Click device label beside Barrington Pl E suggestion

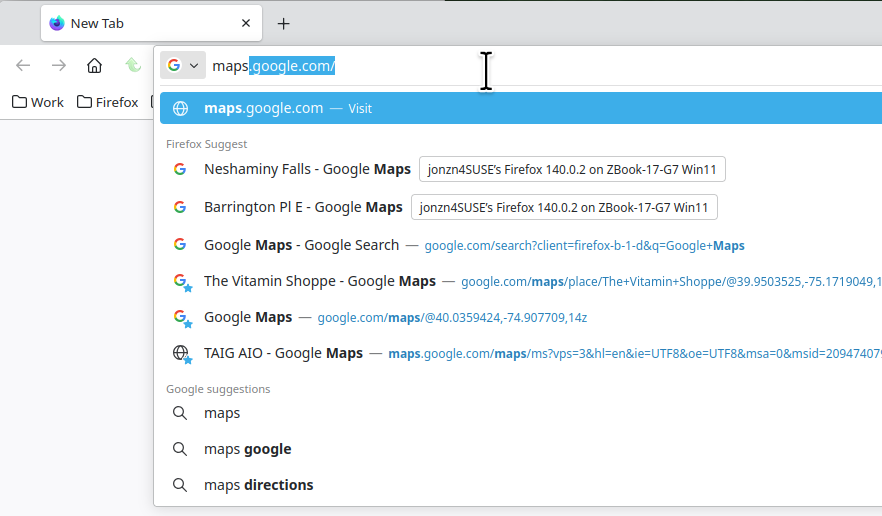[x=564, y=207]
